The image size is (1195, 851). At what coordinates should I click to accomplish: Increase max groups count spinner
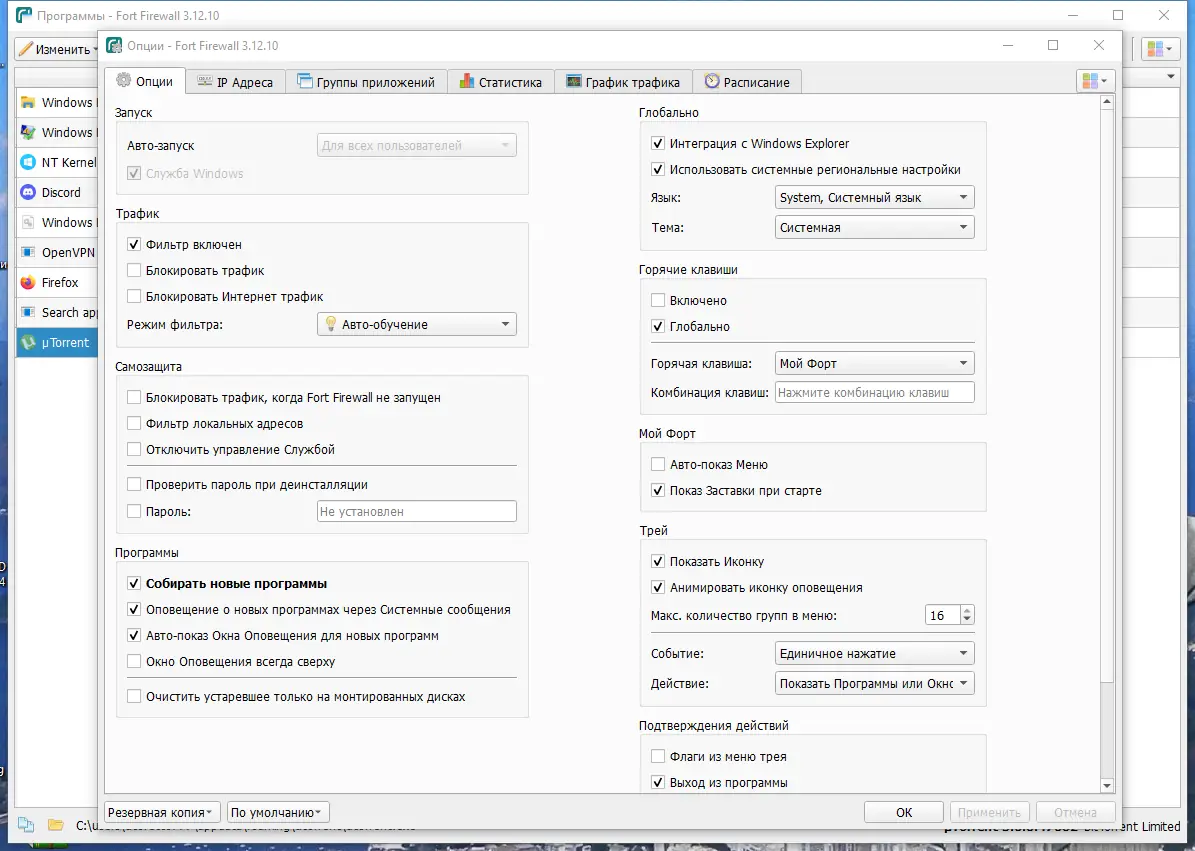click(967, 610)
